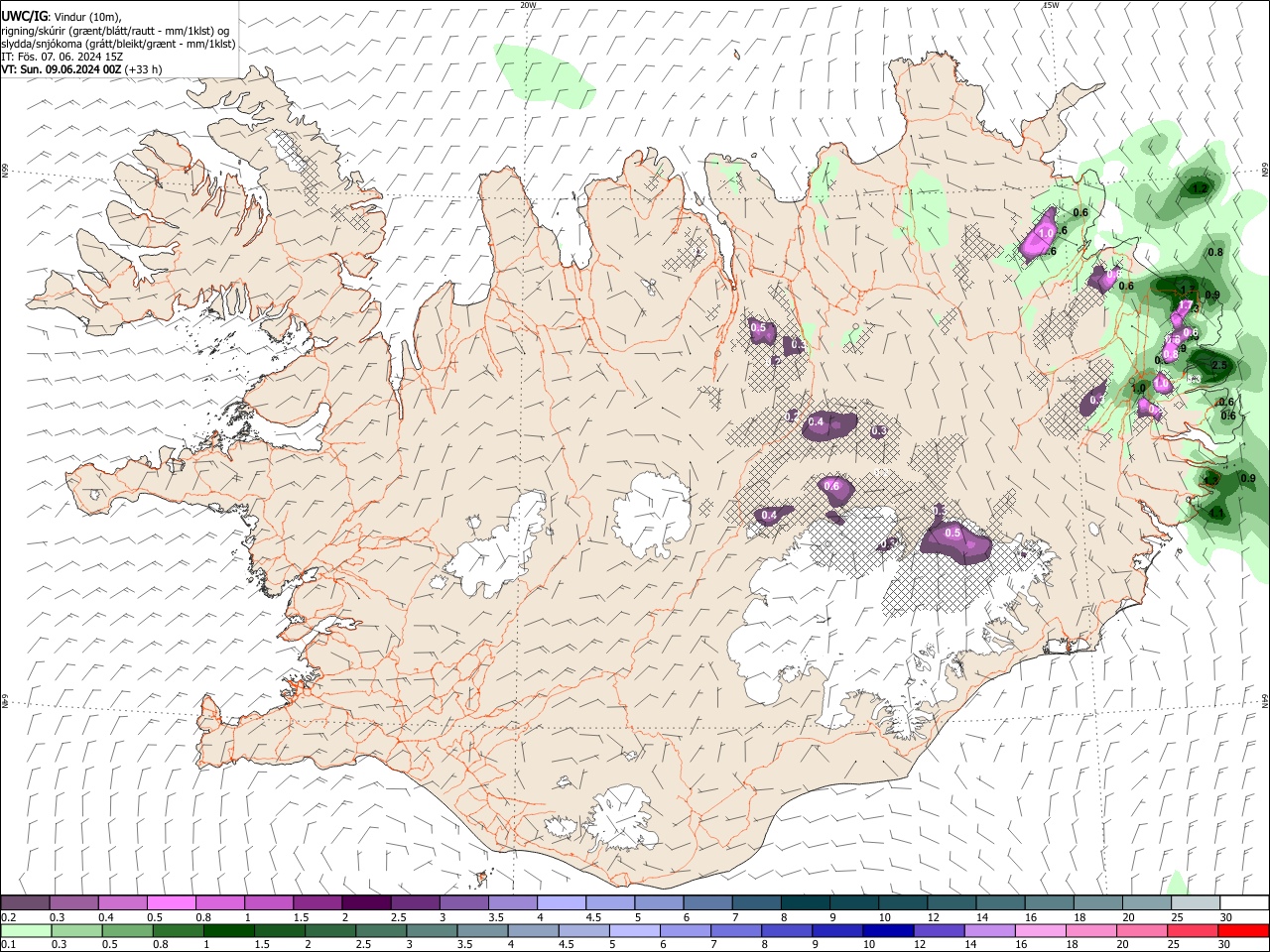Click the 'slydda/snjókoma' legend description line

tap(118, 44)
